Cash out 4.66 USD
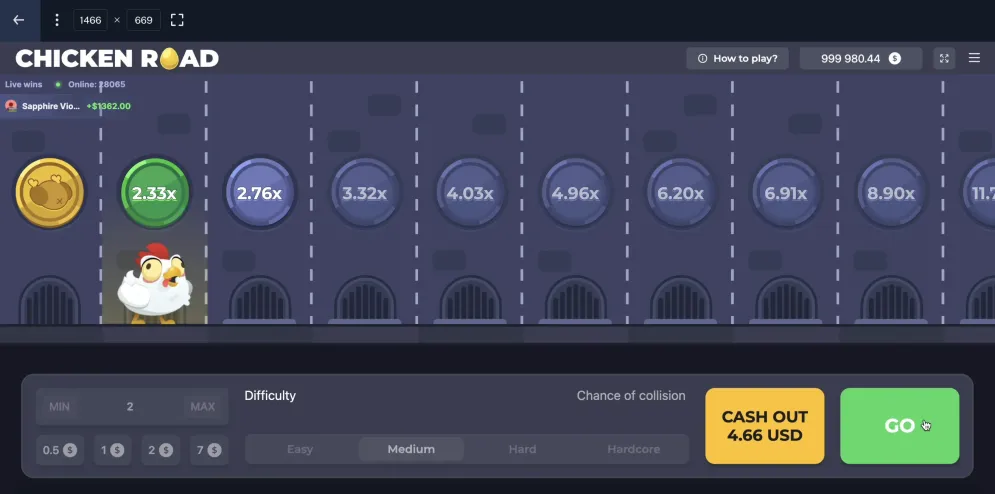This screenshot has width=995, height=494. pos(765,426)
